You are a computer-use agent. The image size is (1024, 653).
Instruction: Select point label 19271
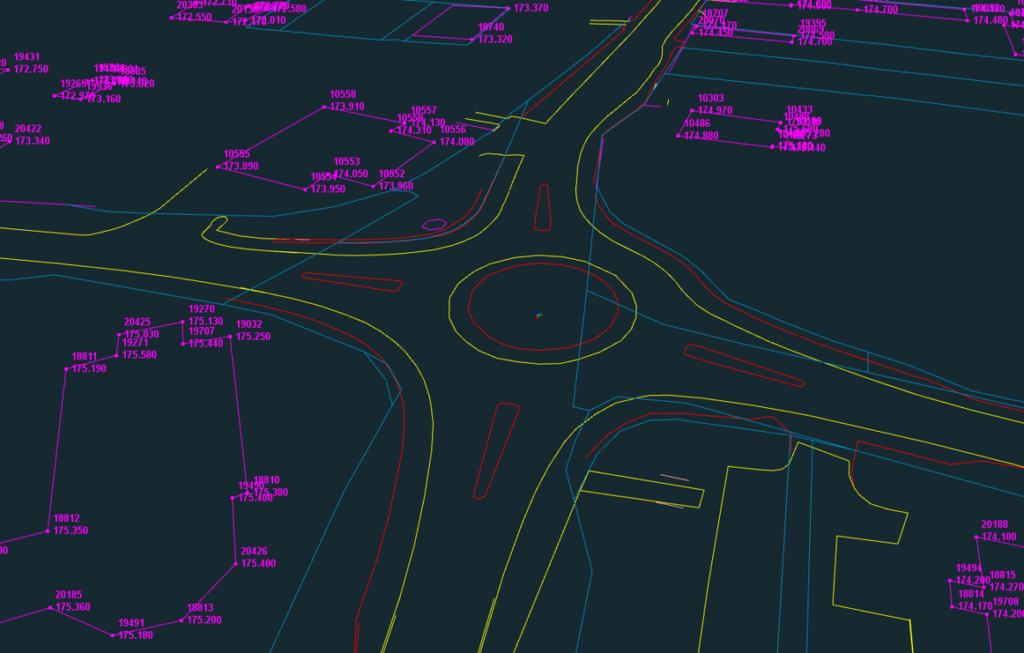[x=135, y=343]
